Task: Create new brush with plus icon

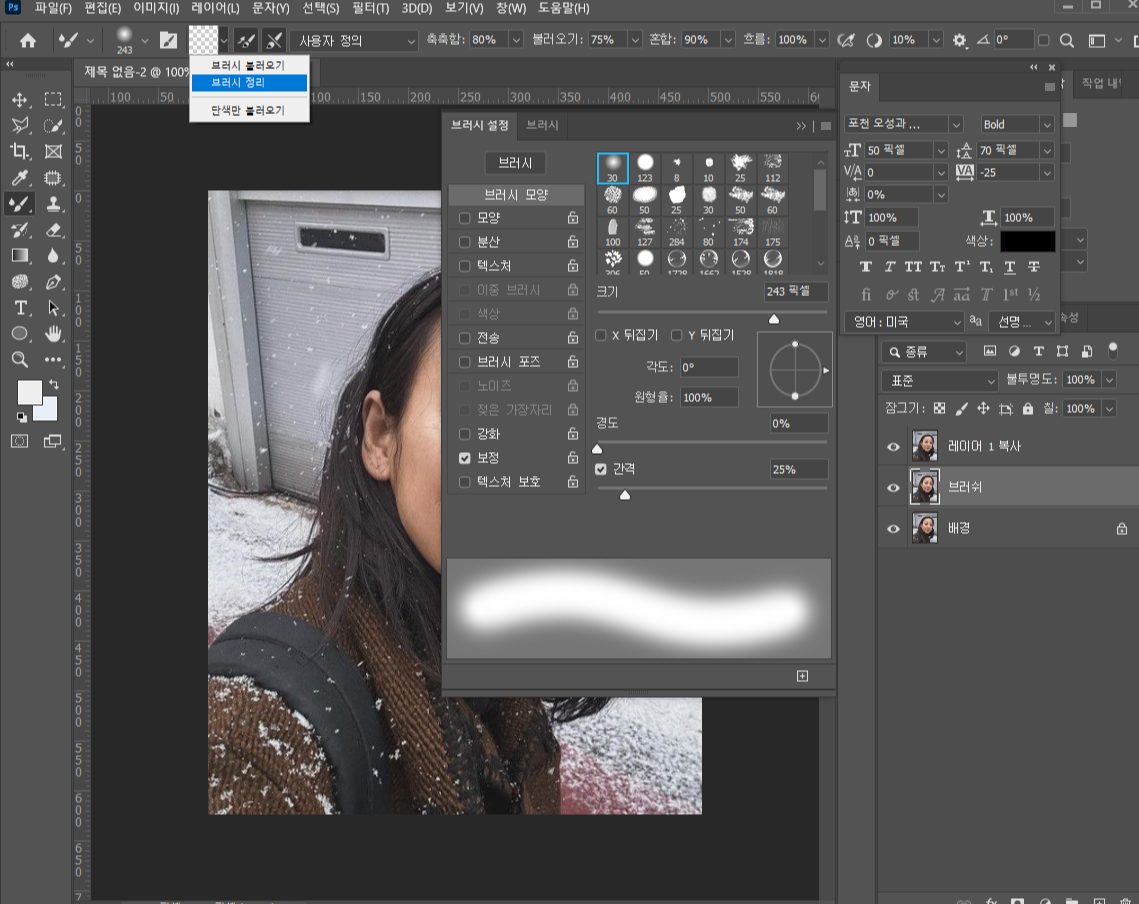Action: click(802, 676)
